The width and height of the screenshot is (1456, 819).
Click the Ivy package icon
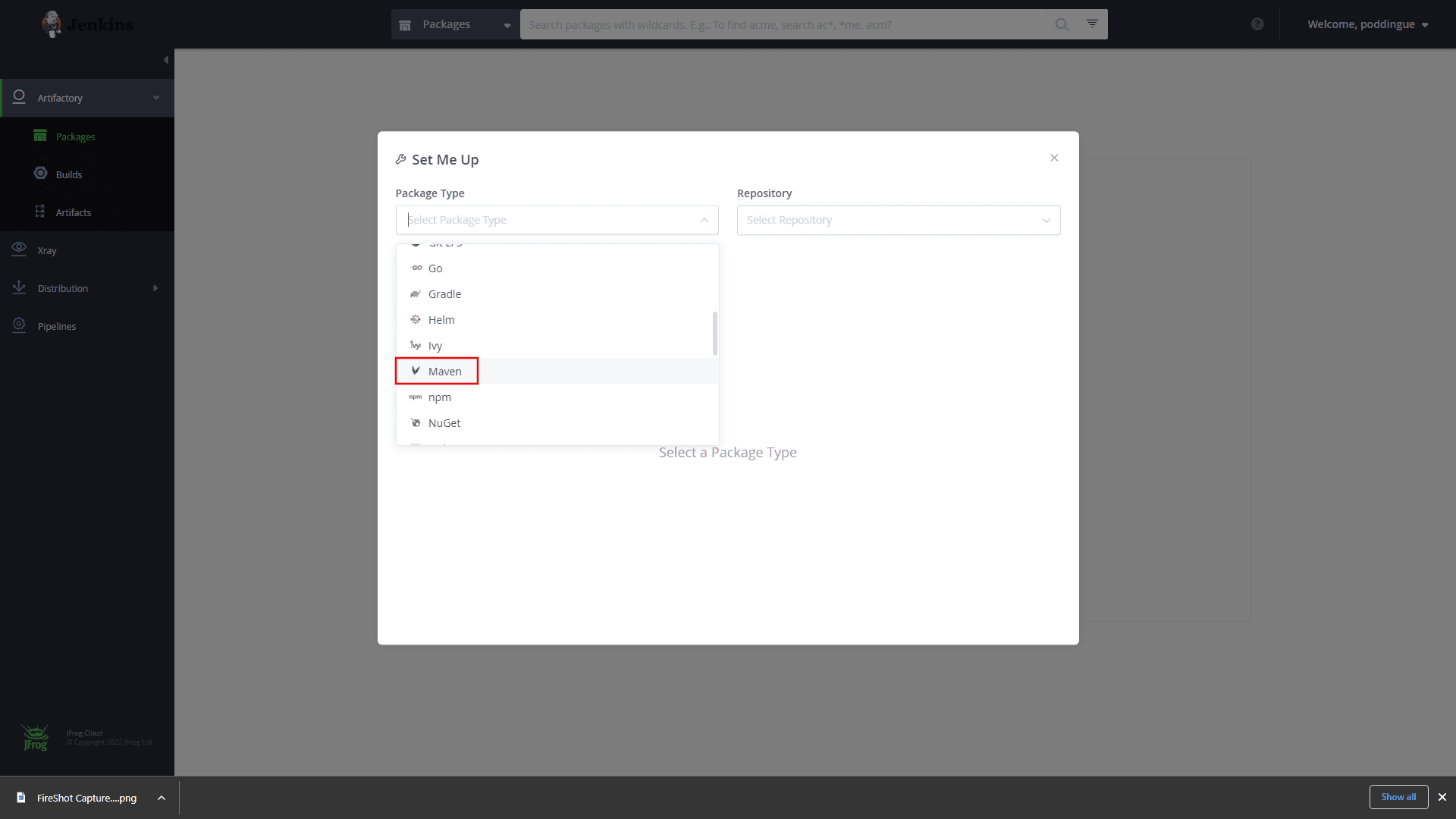tap(416, 345)
